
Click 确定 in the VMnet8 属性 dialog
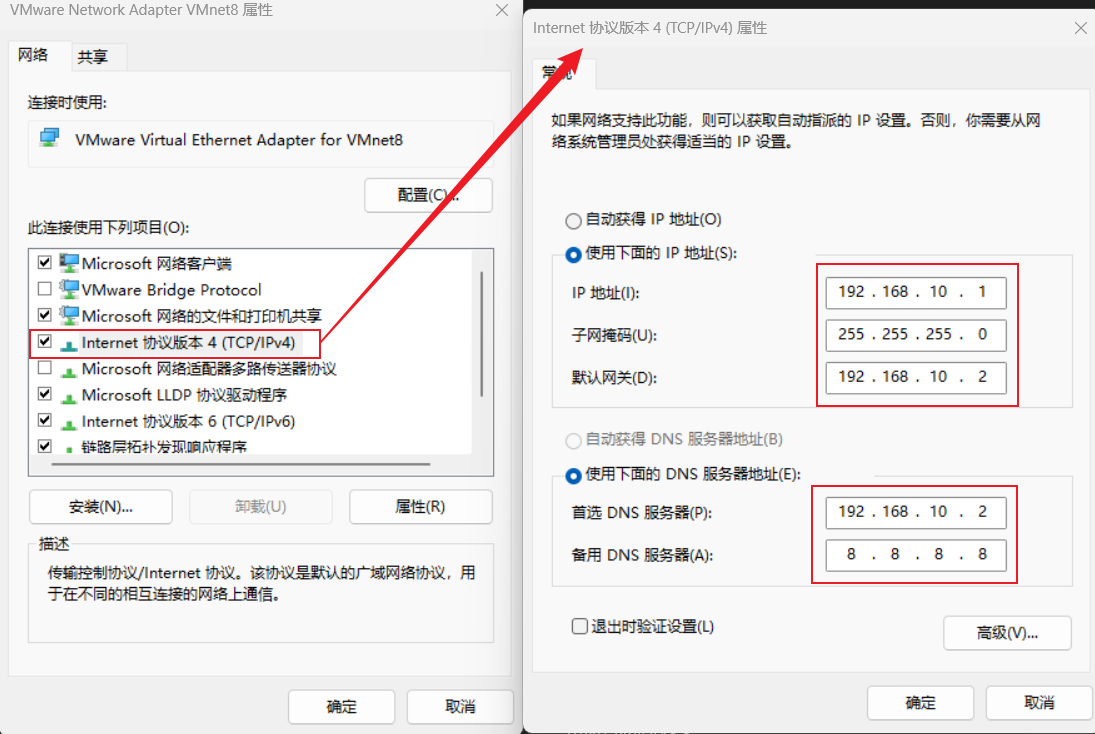coord(341,707)
